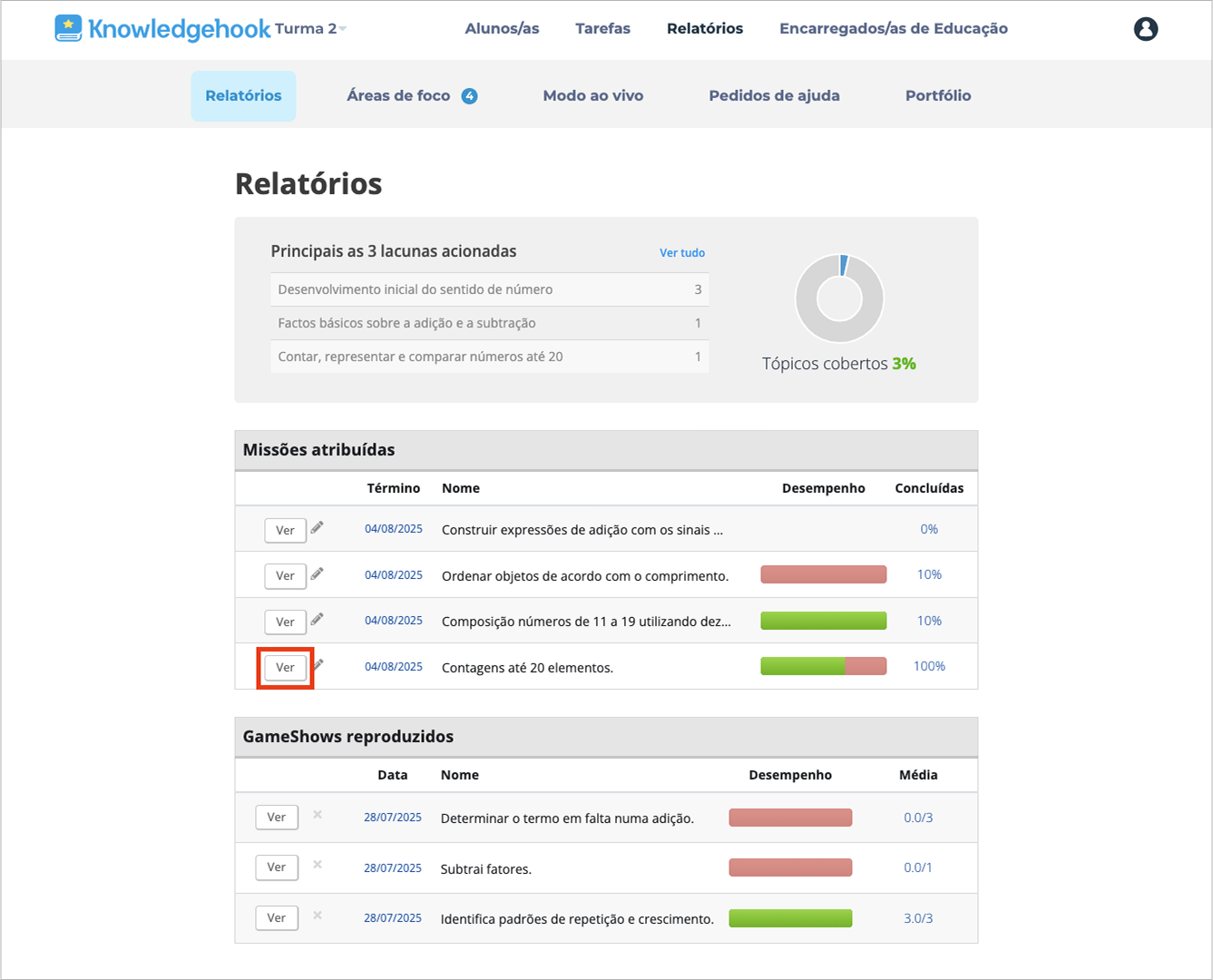The image size is (1213, 980).
Task: Click date 04/08/2025 for Ordenar objetos
Action: (394, 575)
